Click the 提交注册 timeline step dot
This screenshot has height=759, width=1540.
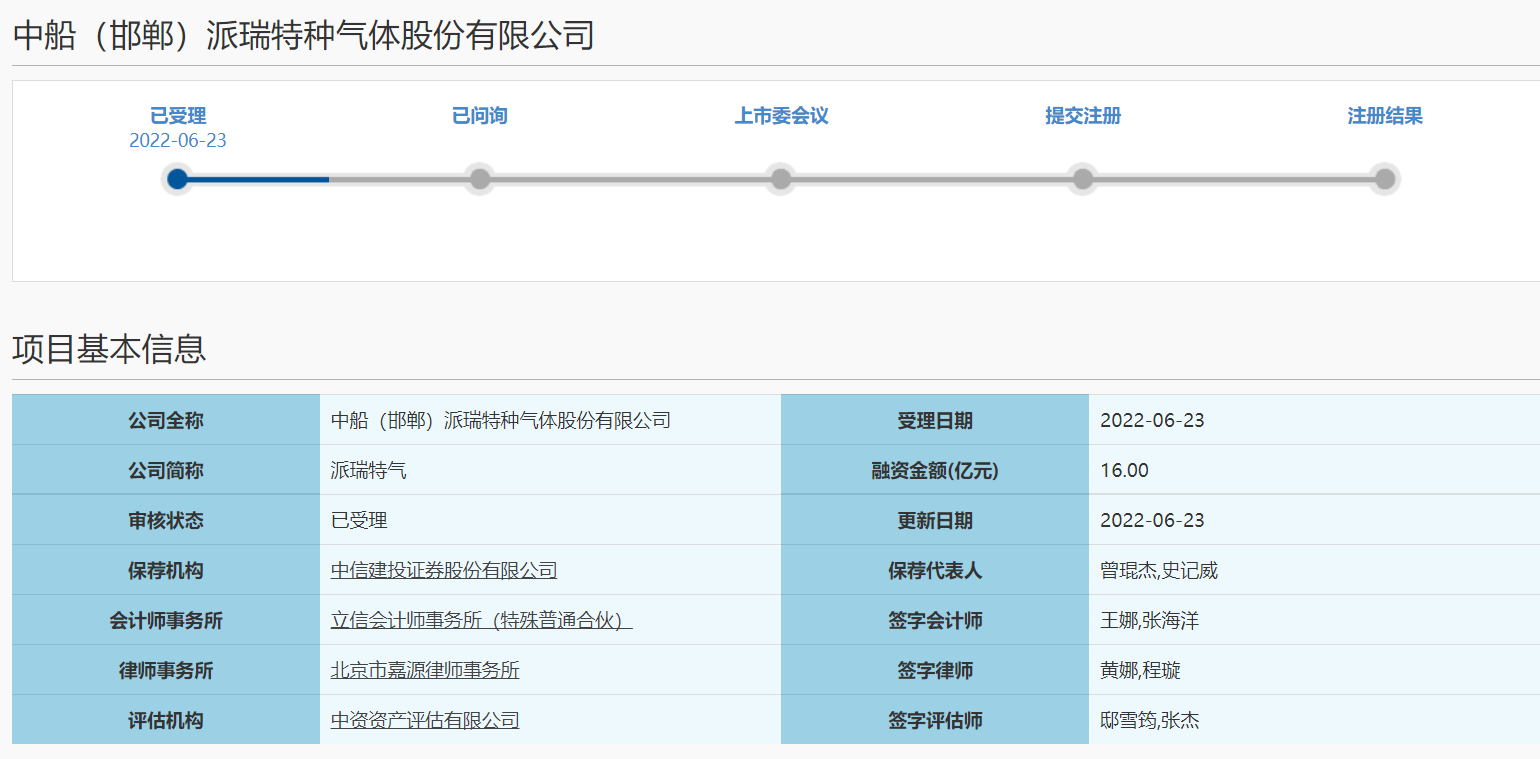(1083, 179)
